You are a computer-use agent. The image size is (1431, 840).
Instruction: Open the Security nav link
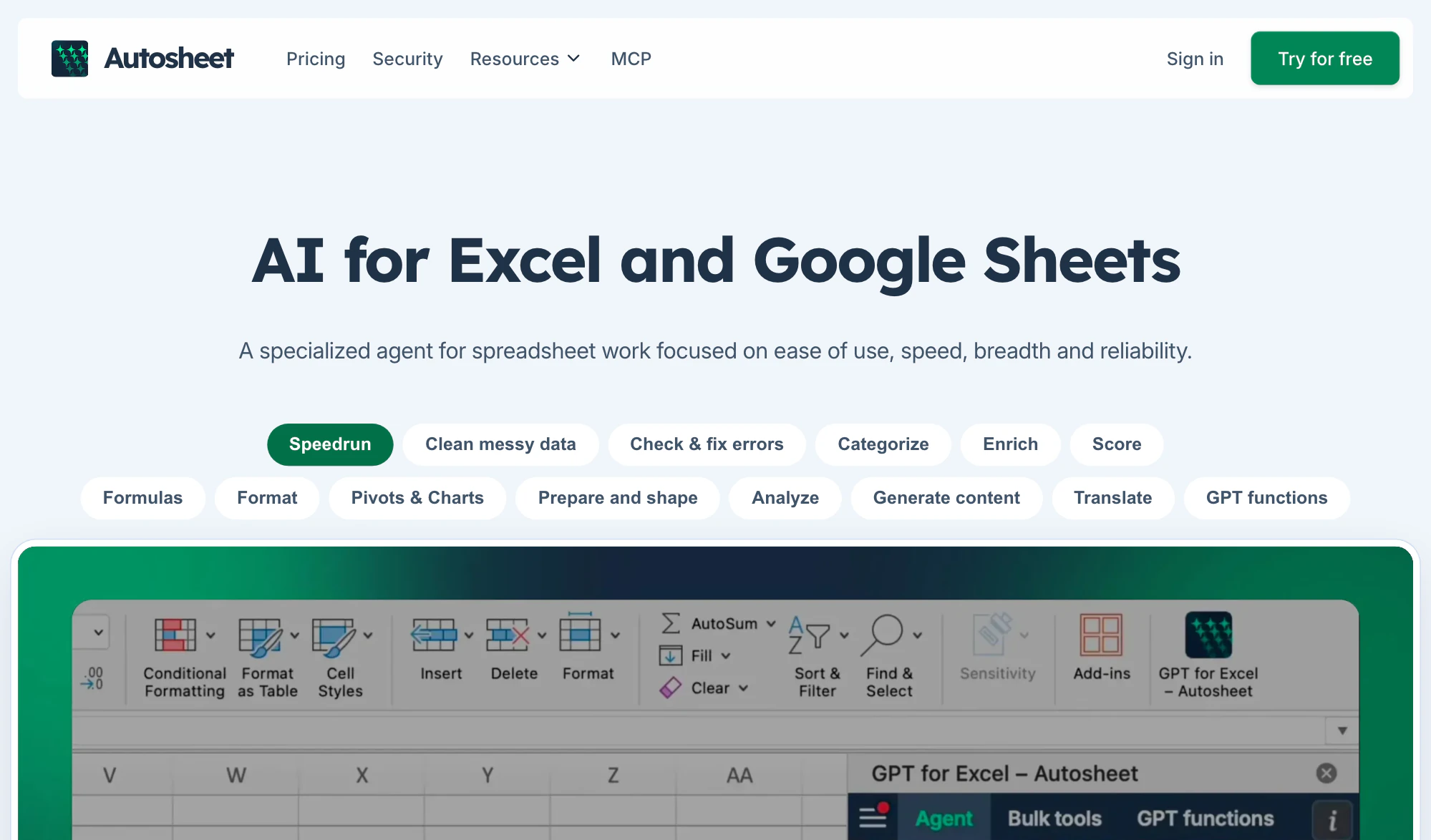(407, 59)
